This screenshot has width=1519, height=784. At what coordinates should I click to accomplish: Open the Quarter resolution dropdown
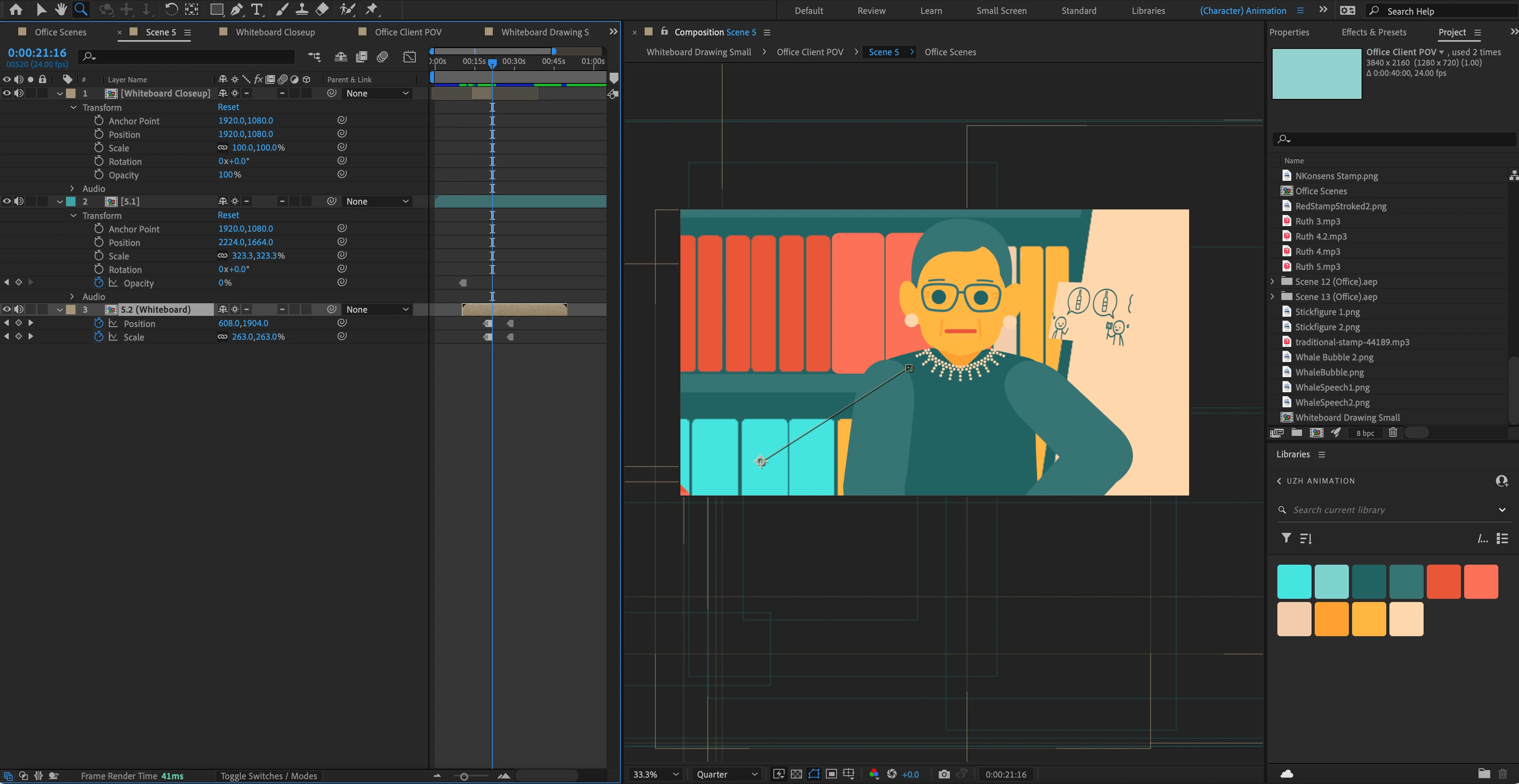pyautogui.click(x=727, y=774)
